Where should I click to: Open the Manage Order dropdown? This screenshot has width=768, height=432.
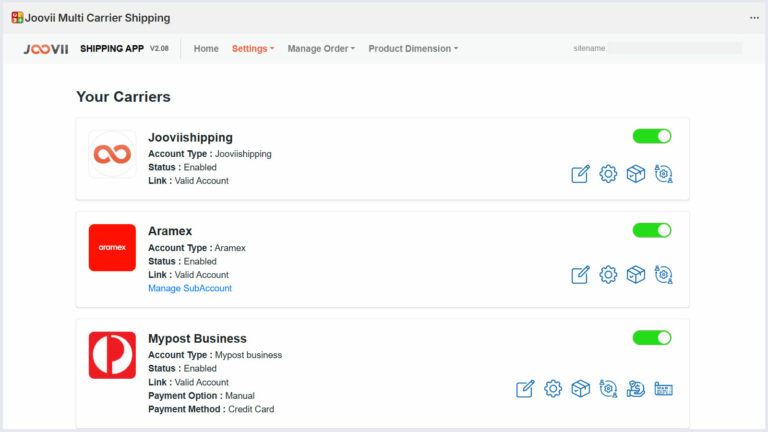[x=320, y=48]
